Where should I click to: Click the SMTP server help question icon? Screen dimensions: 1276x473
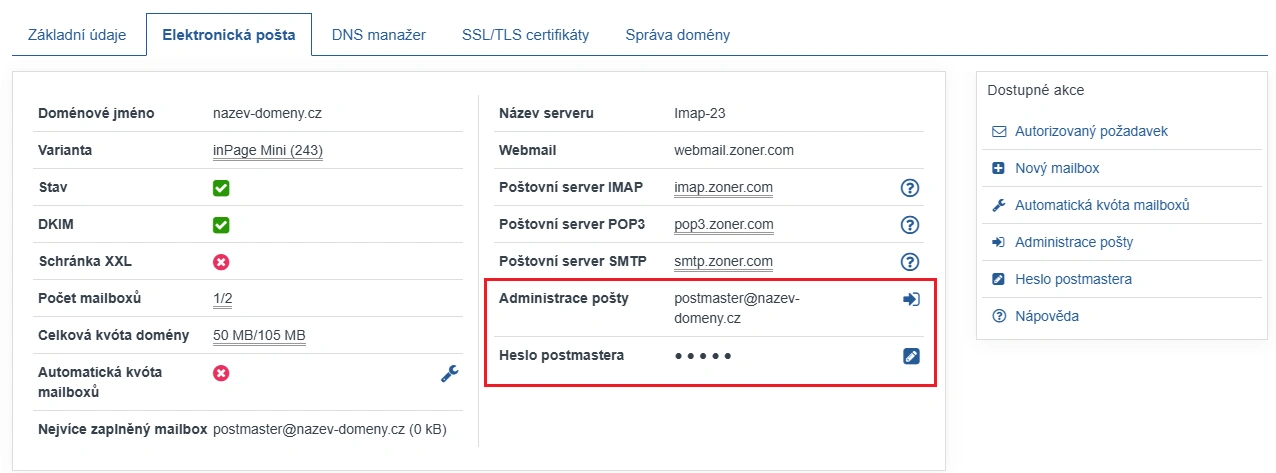[x=910, y=262]
